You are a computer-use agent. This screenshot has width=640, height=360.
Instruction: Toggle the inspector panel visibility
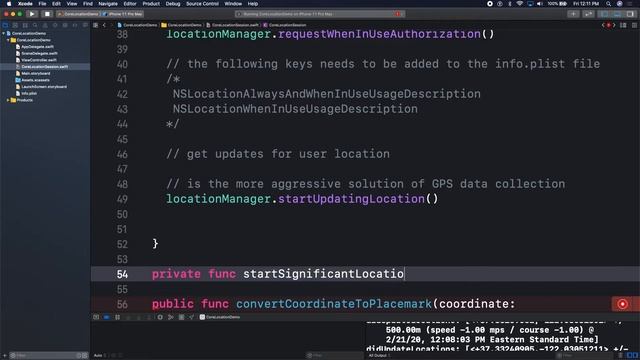coord(631,14)
